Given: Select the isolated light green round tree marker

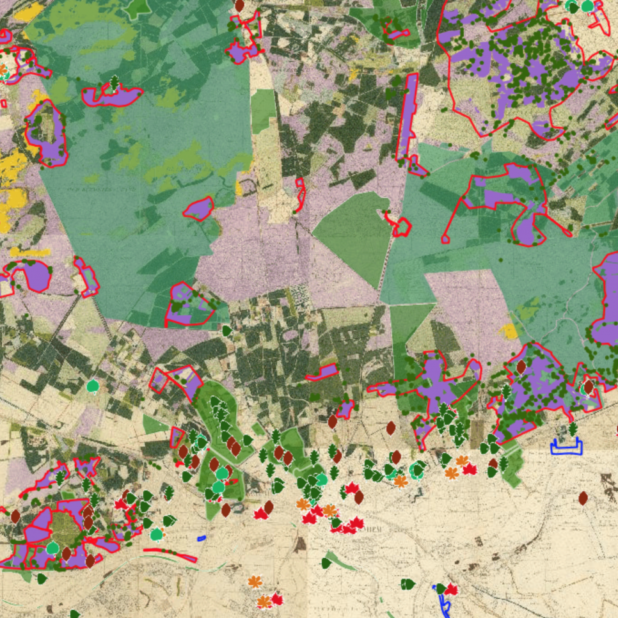Looking at the screenshot, I should tap(93, 386).
